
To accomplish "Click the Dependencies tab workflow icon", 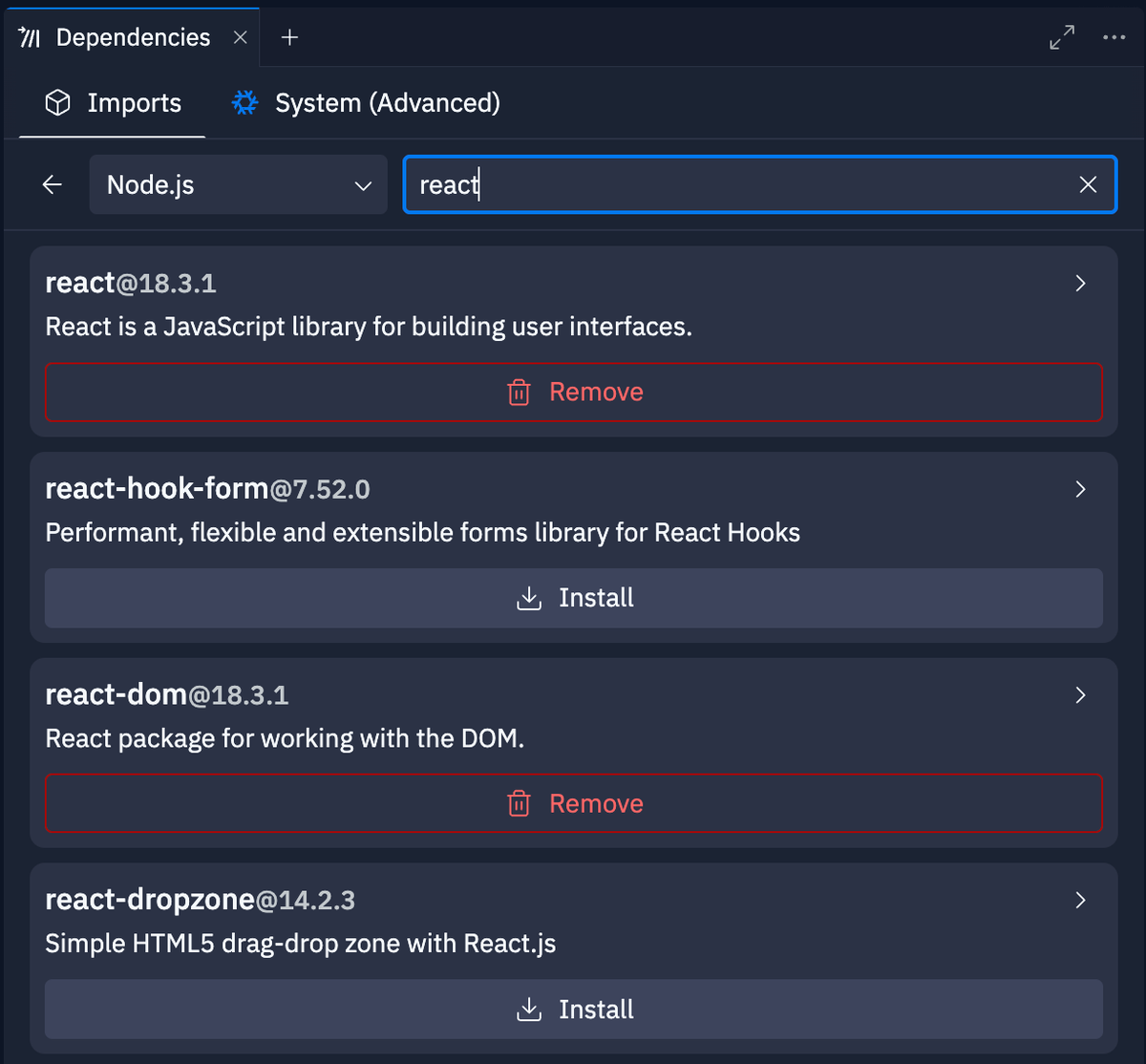I will coord(30,36).
